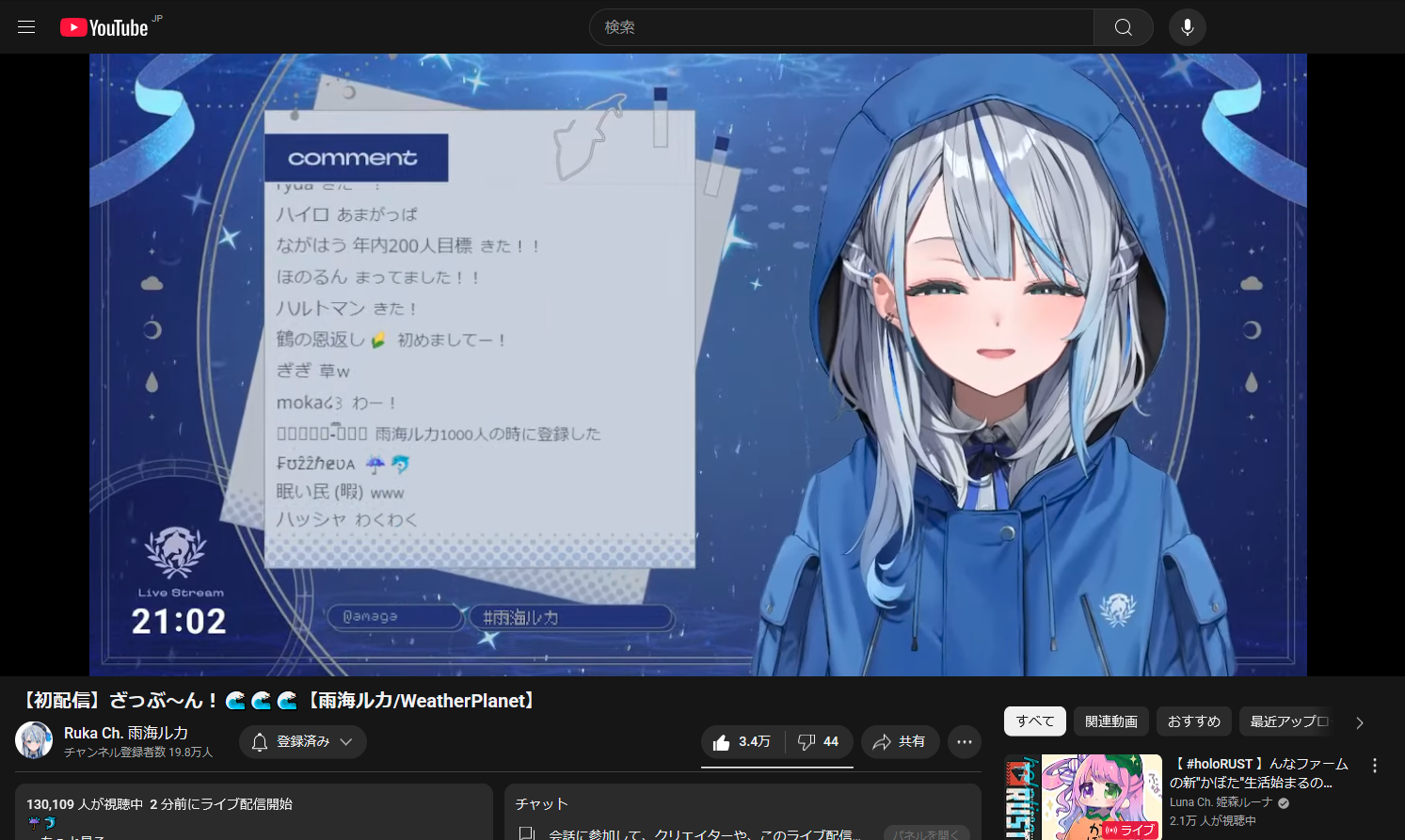The width and height of the screenshot is (1405, 840).
Task: Start voice search with the microphone
Action: point(1187,27)
